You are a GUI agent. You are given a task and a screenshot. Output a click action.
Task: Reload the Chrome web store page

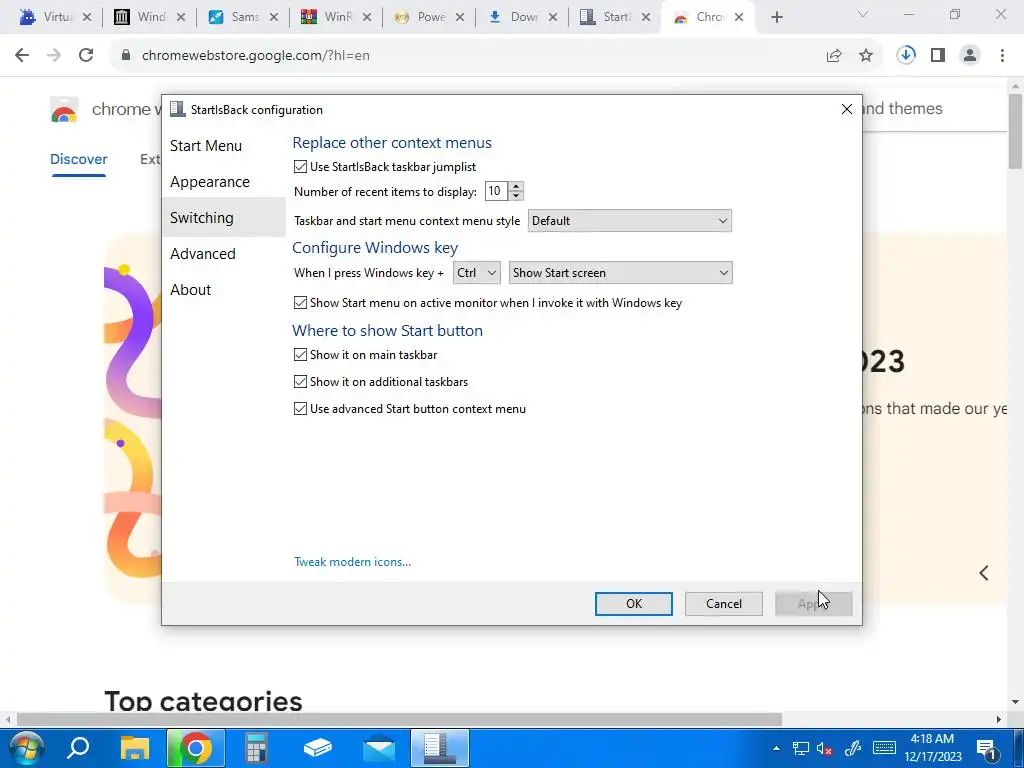point(86,56)
